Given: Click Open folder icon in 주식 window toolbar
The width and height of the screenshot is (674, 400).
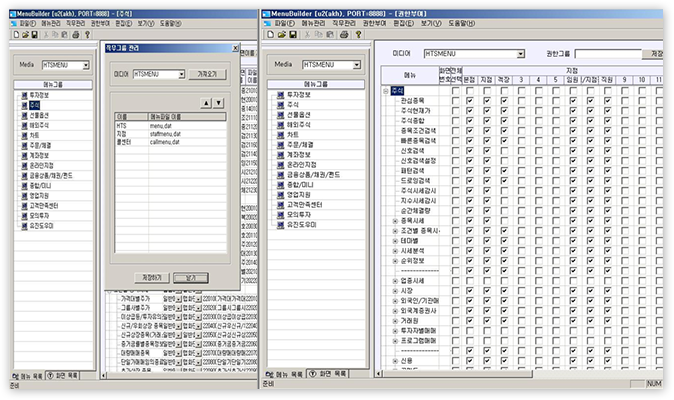Looking at the screenshot, I should tap(25, 35).
